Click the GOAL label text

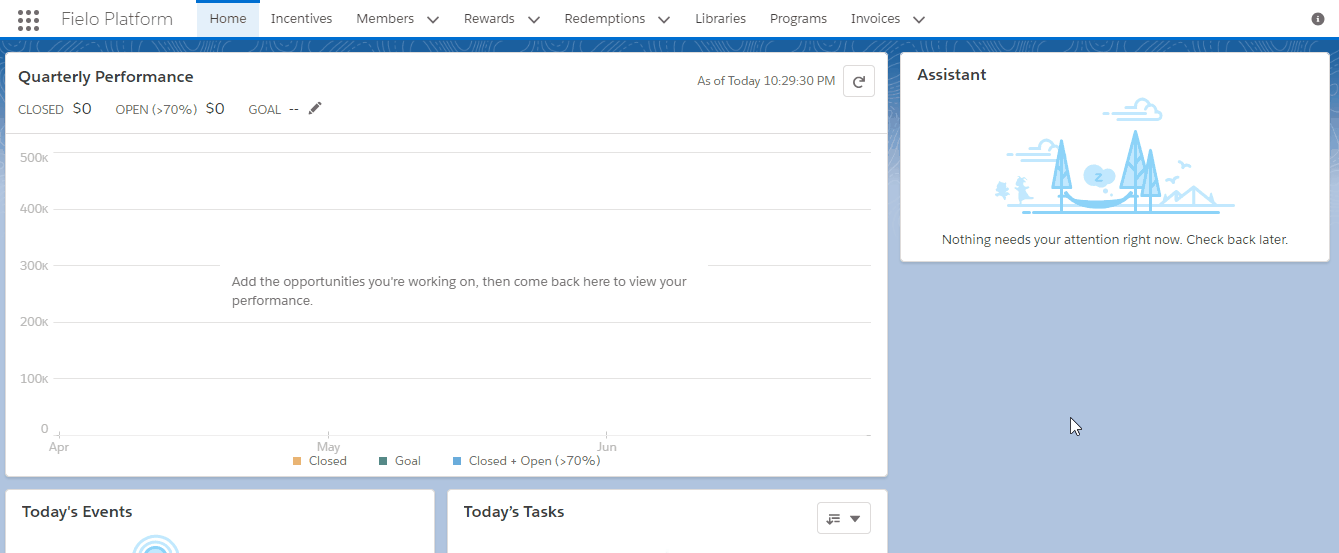pos(264,109)
